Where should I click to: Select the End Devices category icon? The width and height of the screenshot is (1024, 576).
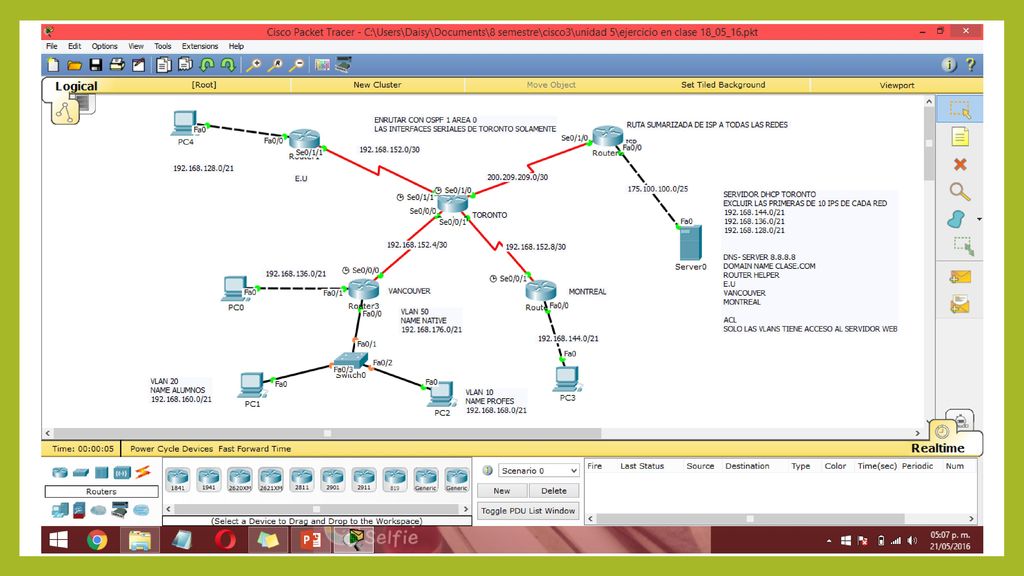pos(60,510)
